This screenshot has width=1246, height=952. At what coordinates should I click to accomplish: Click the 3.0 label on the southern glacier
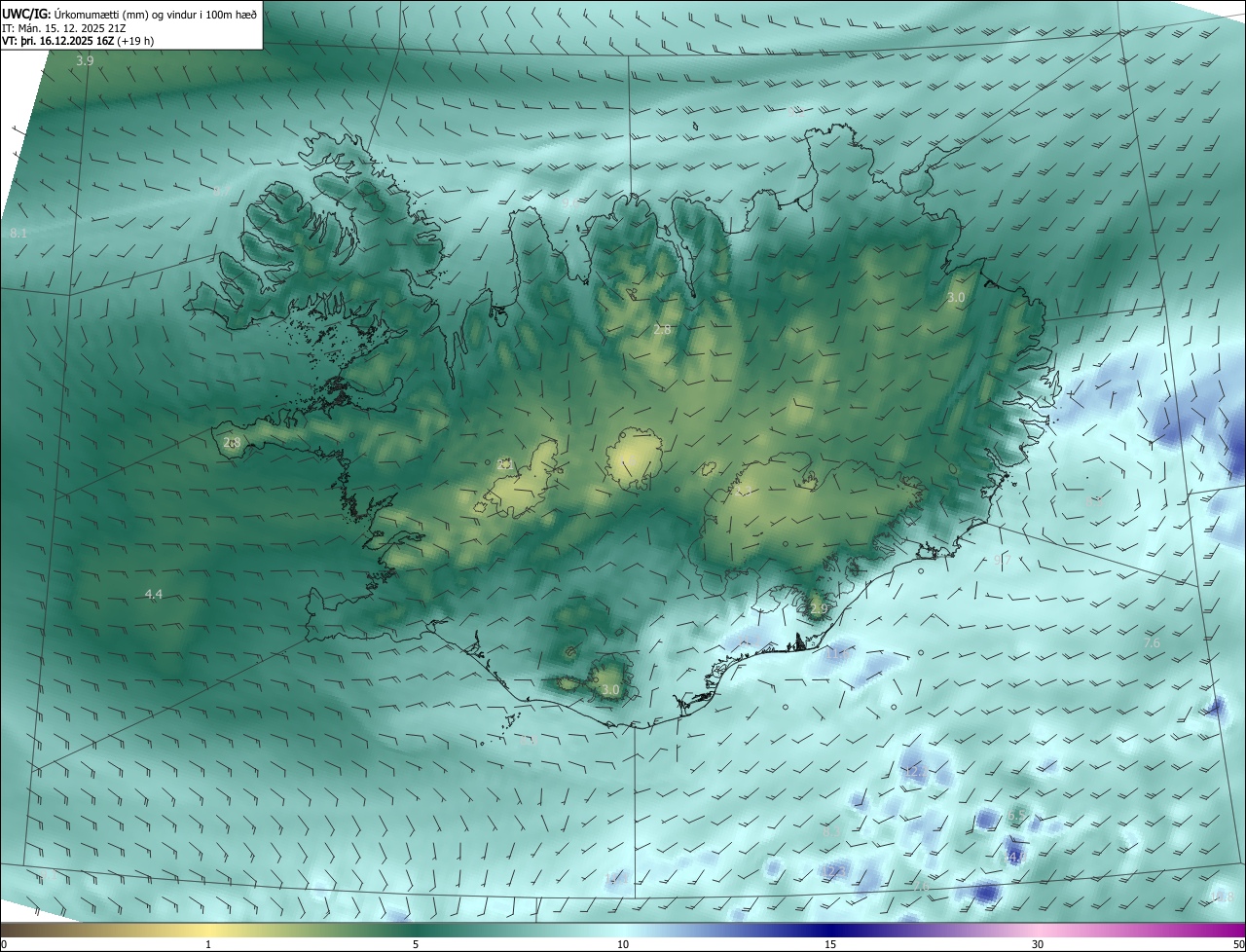point(610,690)
